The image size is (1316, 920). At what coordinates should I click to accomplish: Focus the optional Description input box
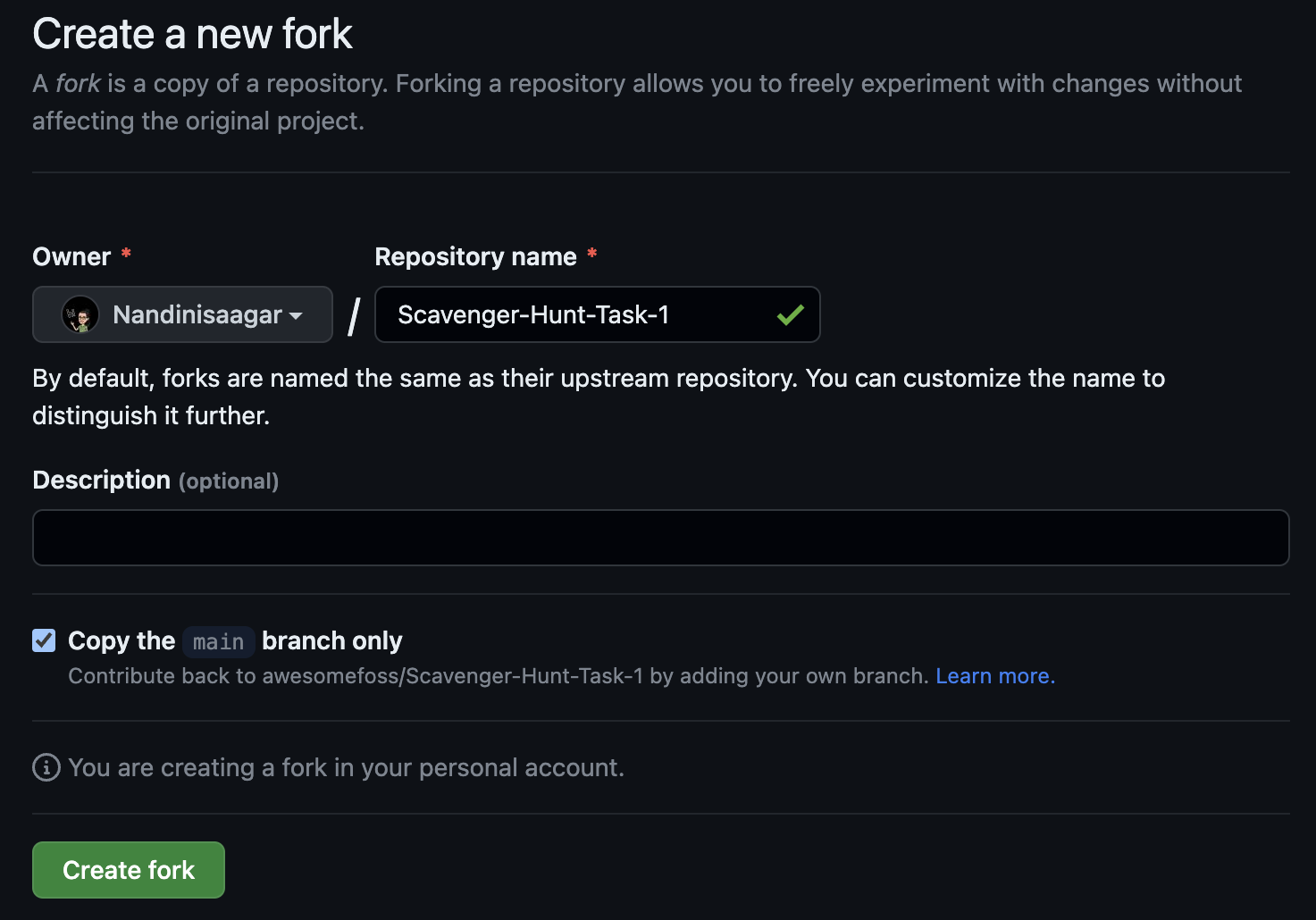coord(659,537)
